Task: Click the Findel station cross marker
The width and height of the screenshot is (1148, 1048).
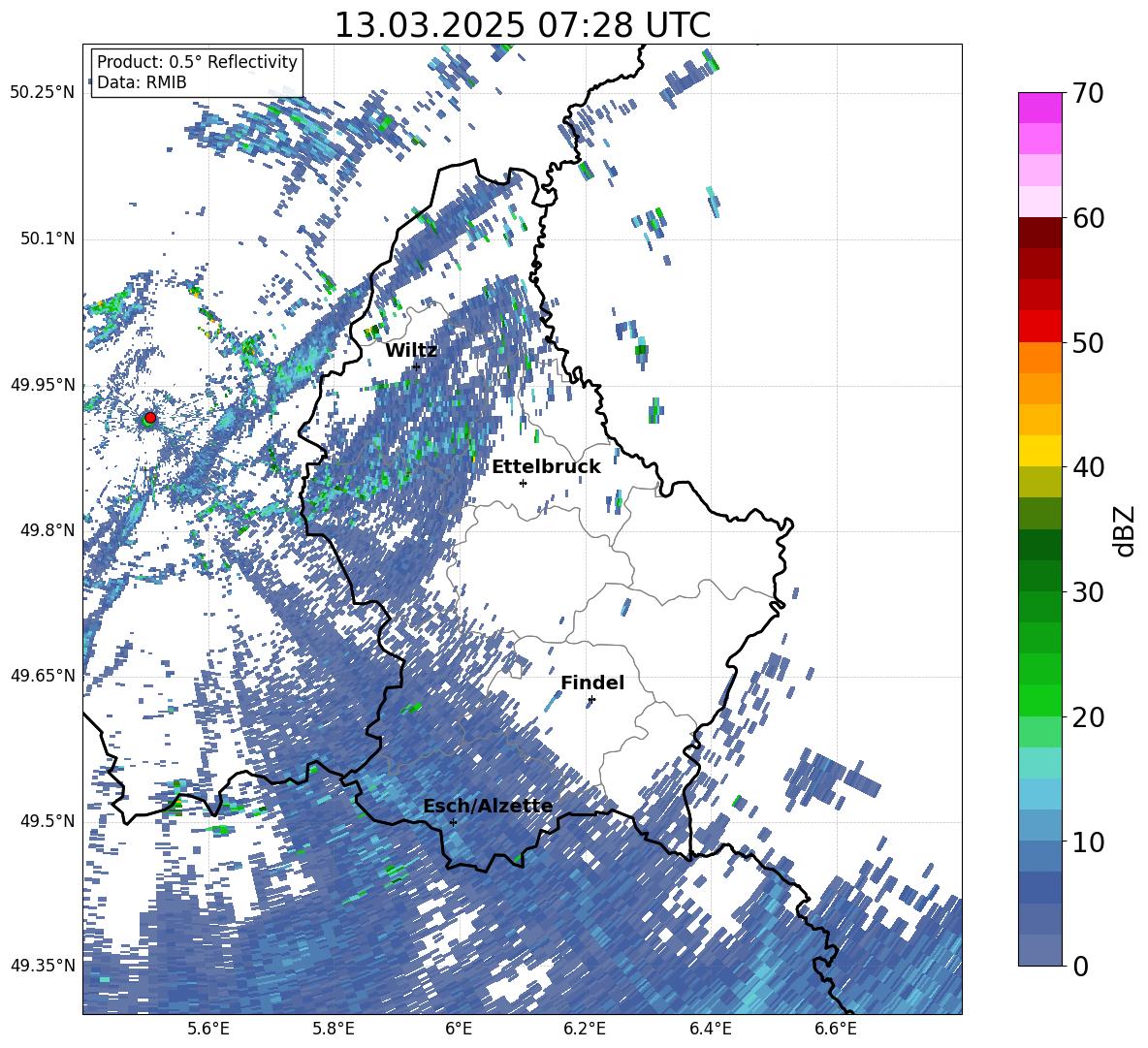Action: tap(591, 700)
